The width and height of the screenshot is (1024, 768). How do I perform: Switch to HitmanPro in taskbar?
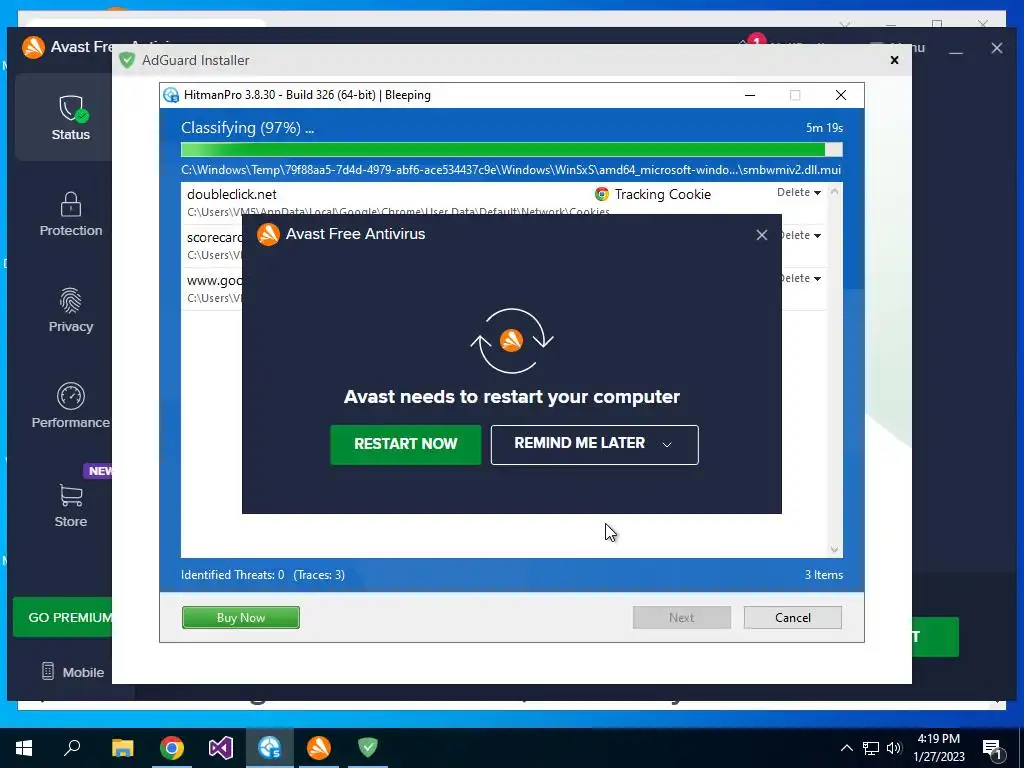[x=270, y=748]
